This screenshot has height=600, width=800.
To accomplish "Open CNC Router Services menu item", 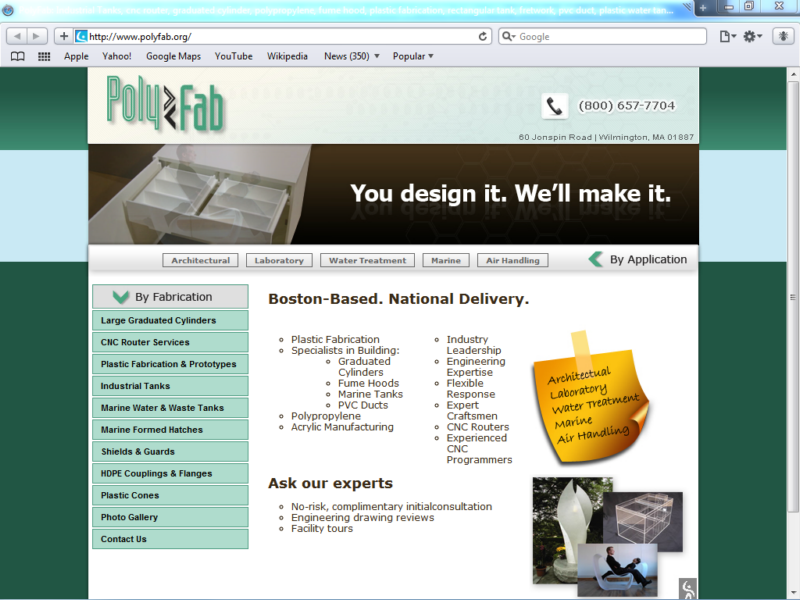I will [x=170, y=342].
